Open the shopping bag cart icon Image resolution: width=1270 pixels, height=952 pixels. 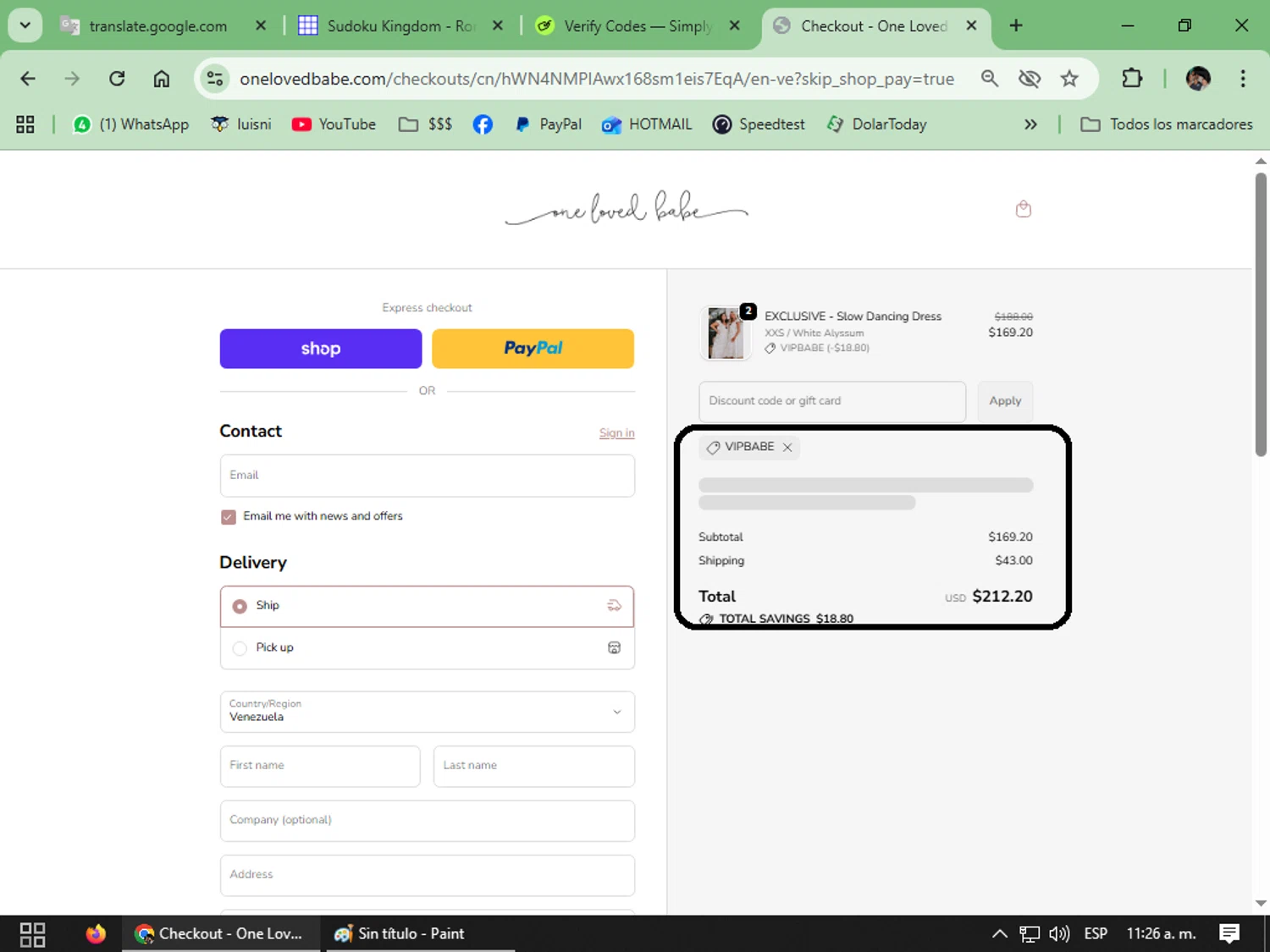point(1023,209)
